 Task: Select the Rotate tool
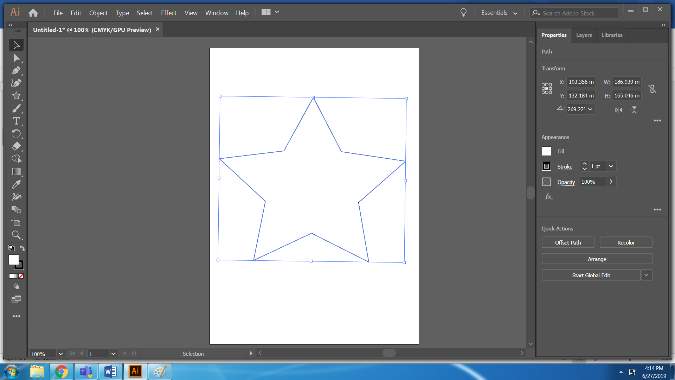point(16,133)
